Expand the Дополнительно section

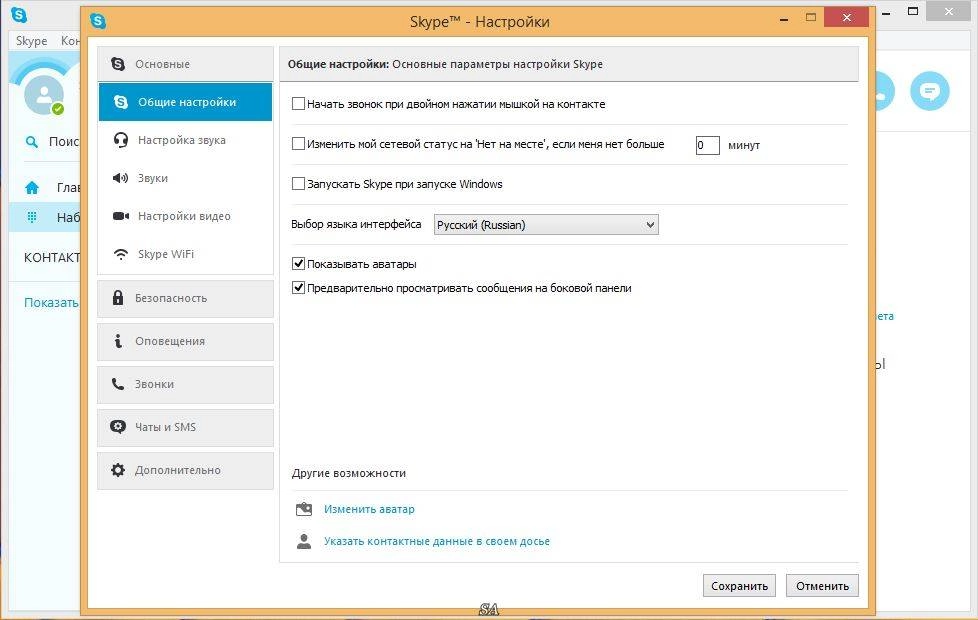185,470
